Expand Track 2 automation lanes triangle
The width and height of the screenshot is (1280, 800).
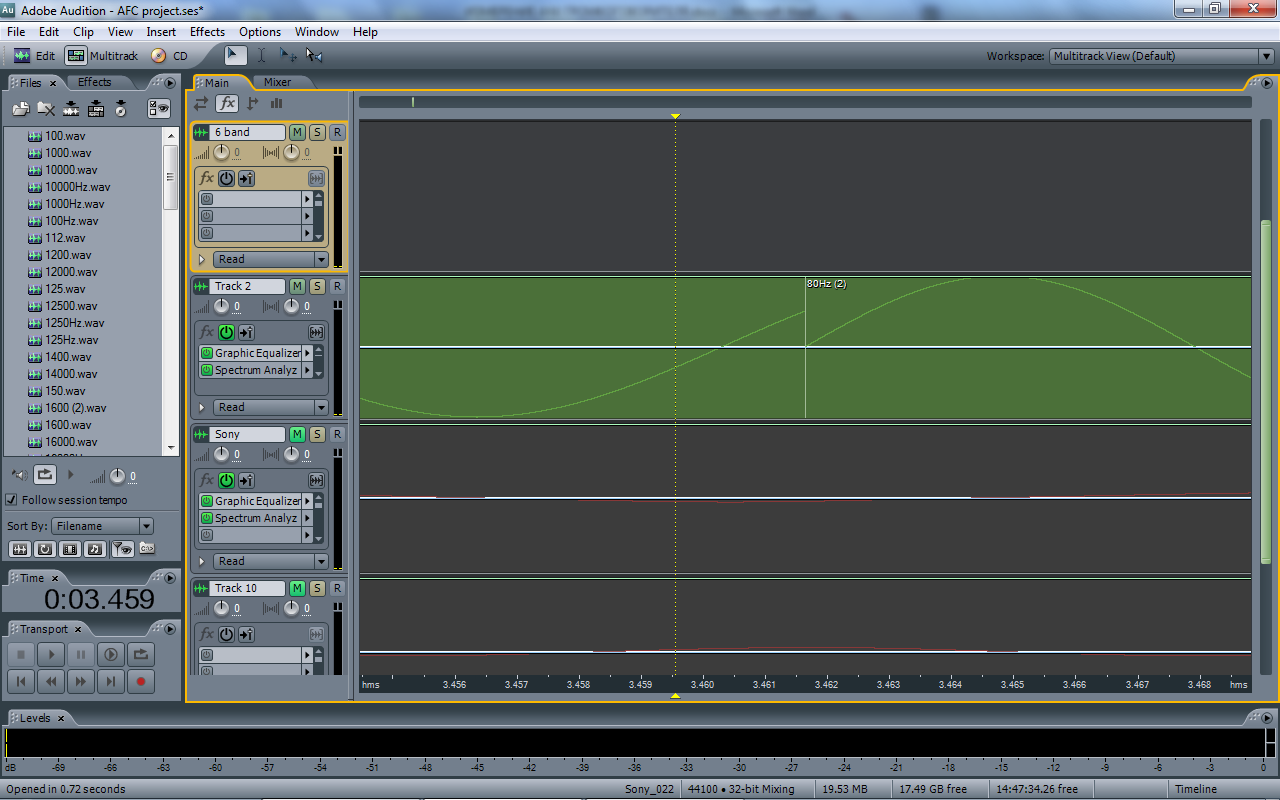click(202, 407)
